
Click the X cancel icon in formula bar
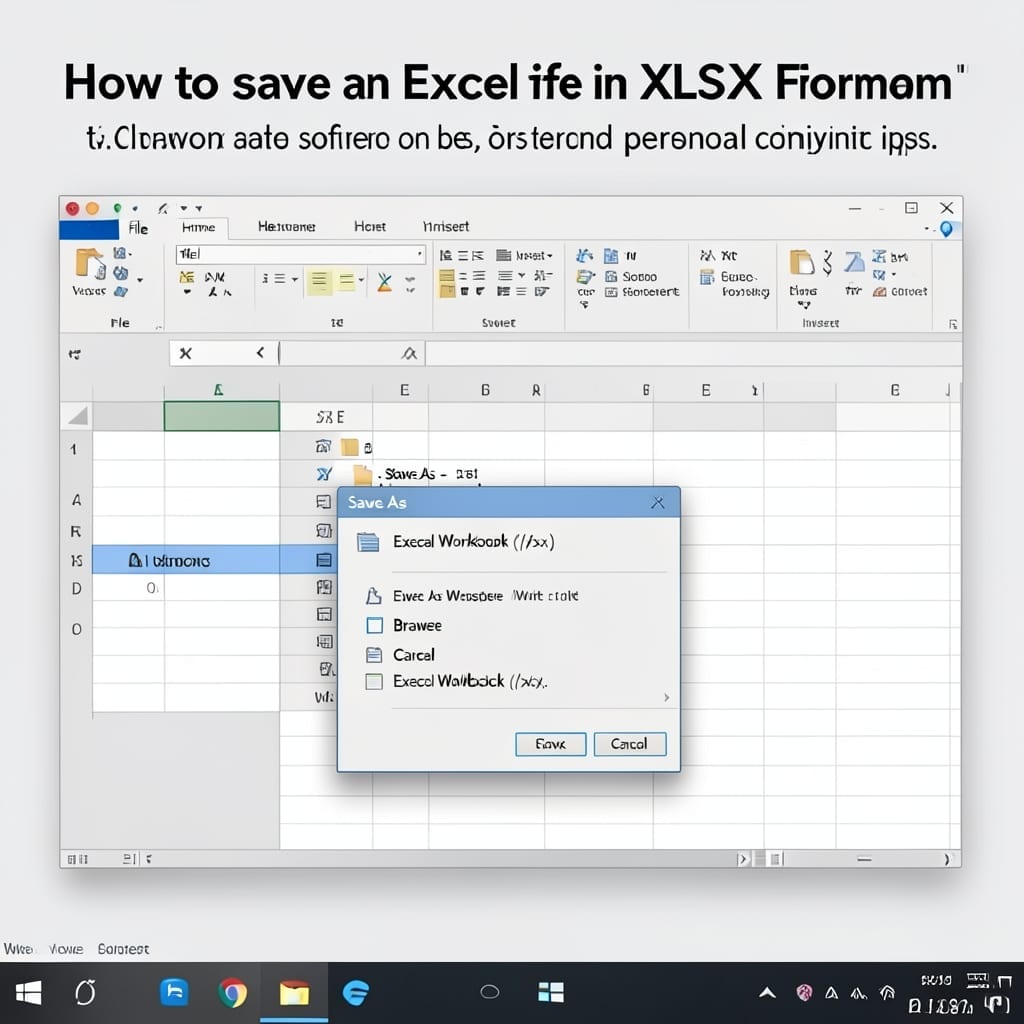[185, 353]
